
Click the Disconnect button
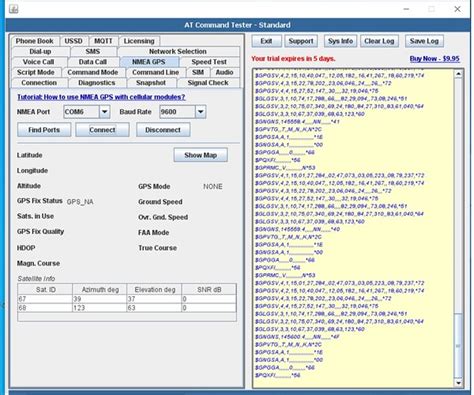(x=163, y=130)
